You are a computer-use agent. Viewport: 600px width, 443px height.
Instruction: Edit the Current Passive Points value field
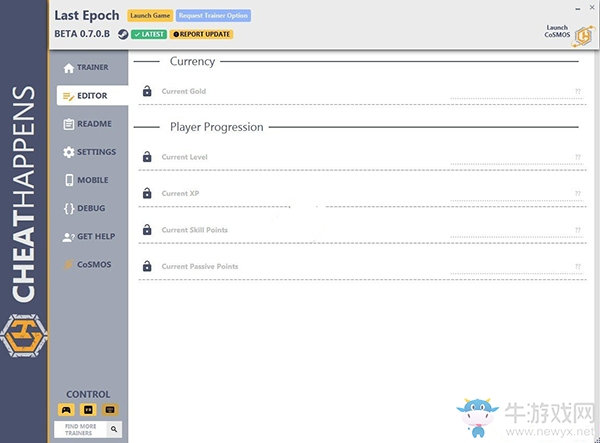517,267
